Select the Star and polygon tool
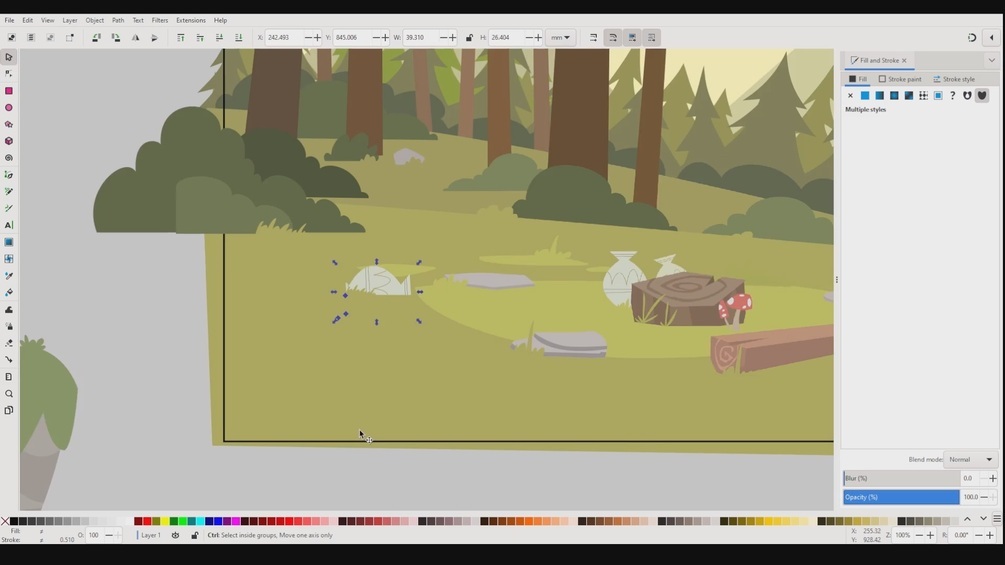Viewport: 1005px width, 565px height. tap(9, 124)
